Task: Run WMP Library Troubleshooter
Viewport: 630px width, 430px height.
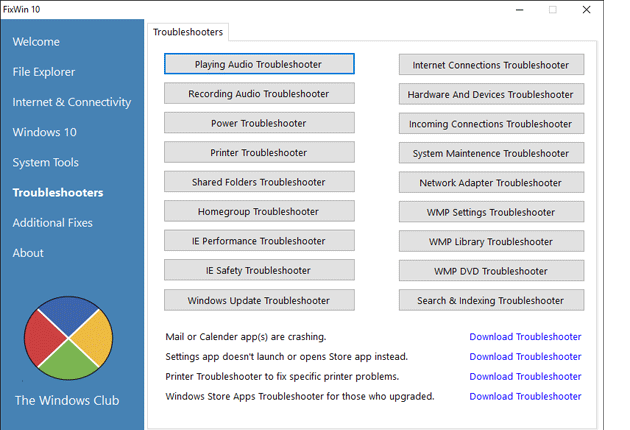Action: pyautogui.click(x=491, y=241)
